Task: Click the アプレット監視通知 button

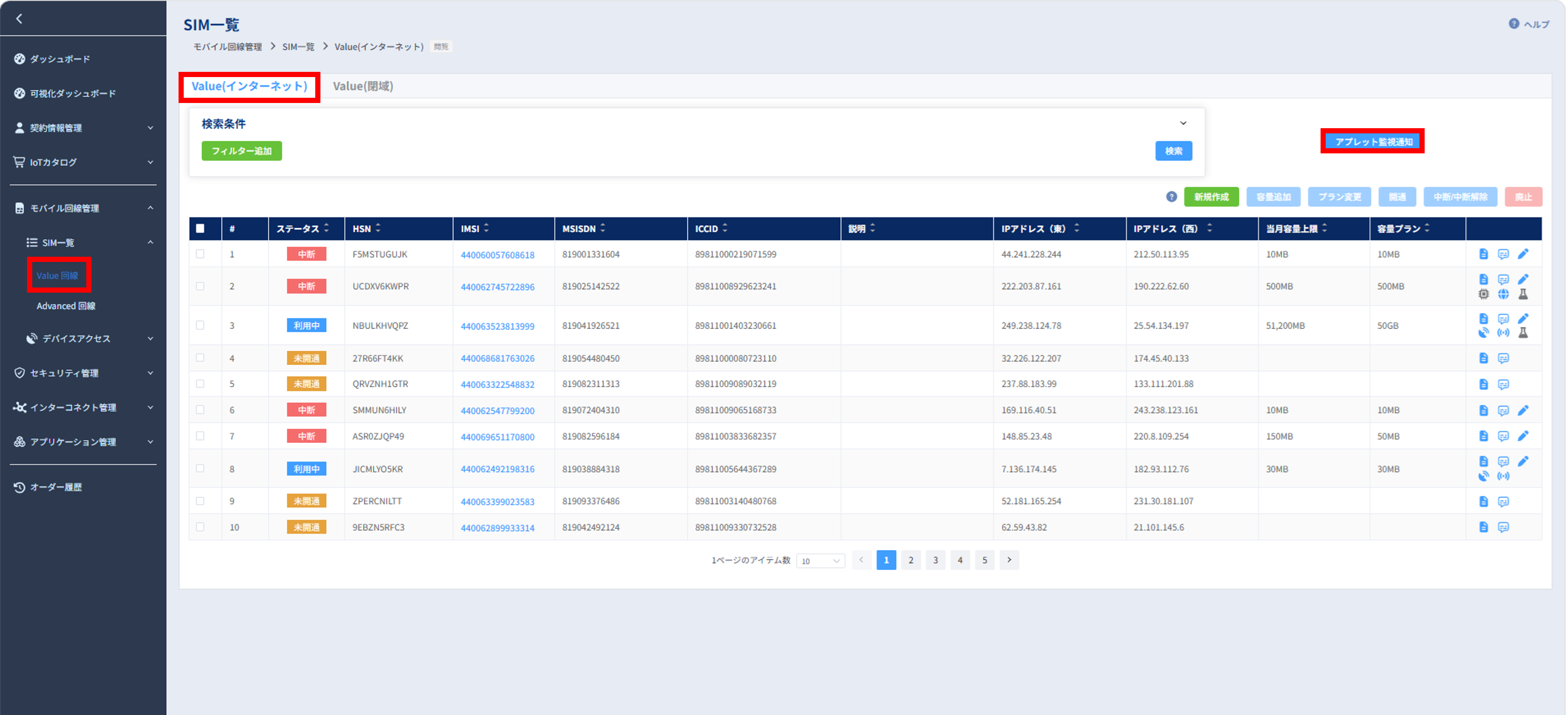Action: [x=1373, y=142]
